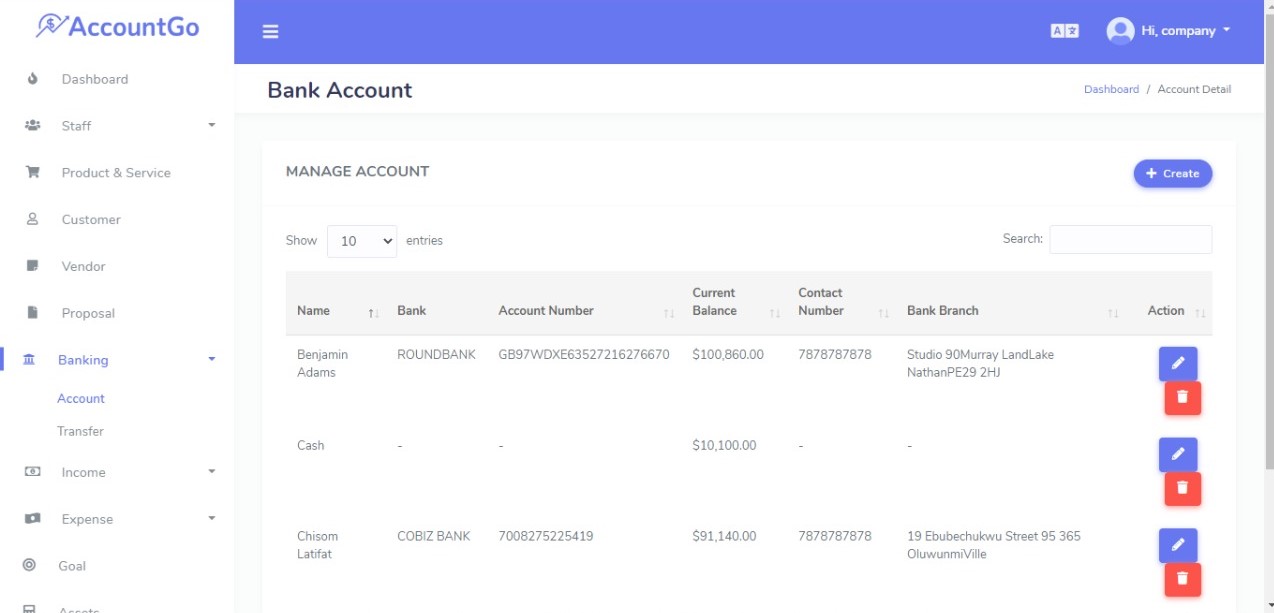Click the Dashboard flame icon in sidebar
Screen dimensions: 1274x613
pyautogui.click(x=32, y=79)
